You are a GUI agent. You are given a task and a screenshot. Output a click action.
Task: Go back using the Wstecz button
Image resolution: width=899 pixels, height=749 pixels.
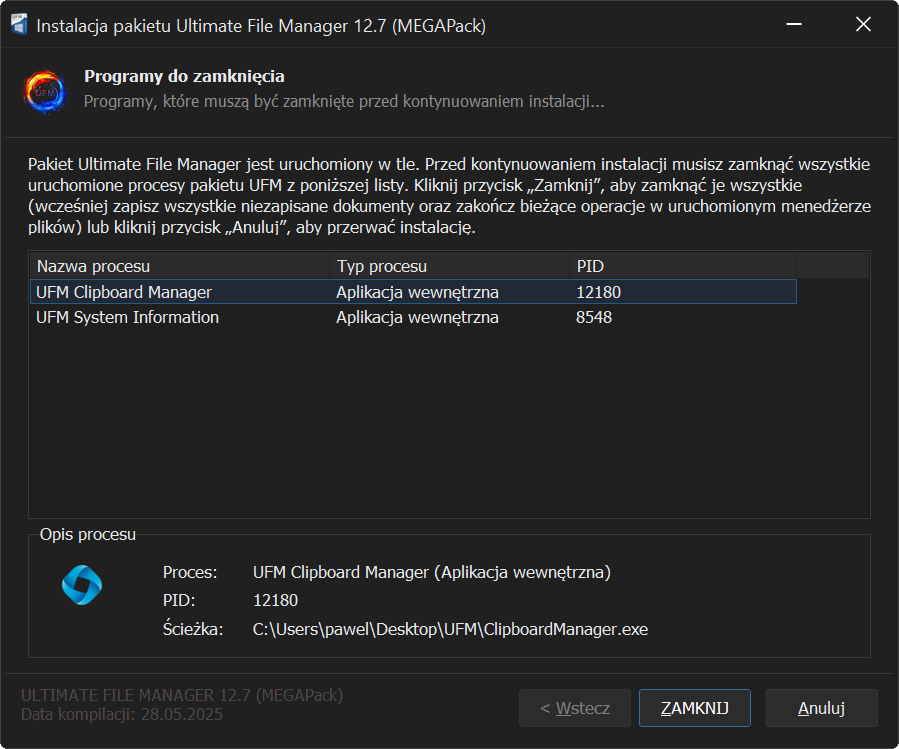click(x=575, y=708)
